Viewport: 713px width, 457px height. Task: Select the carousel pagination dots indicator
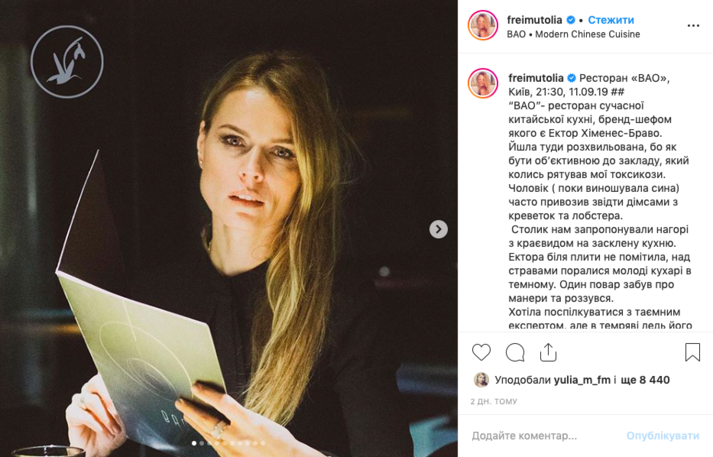[x=229, y=443]
